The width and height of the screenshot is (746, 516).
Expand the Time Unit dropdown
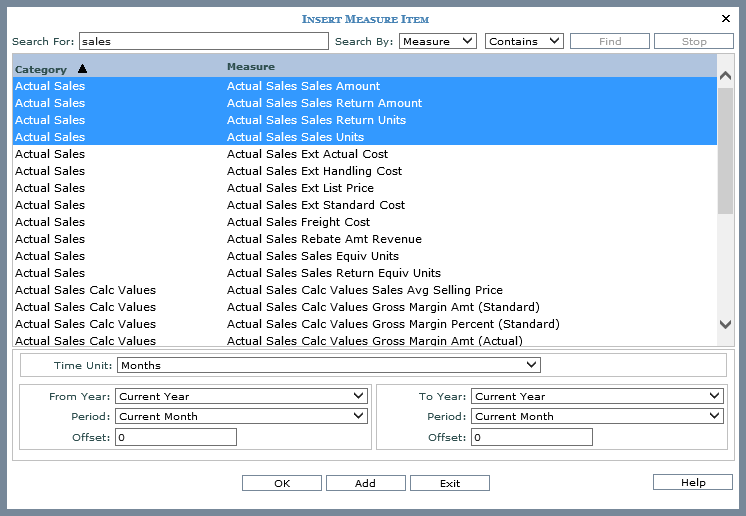(329, 365)
